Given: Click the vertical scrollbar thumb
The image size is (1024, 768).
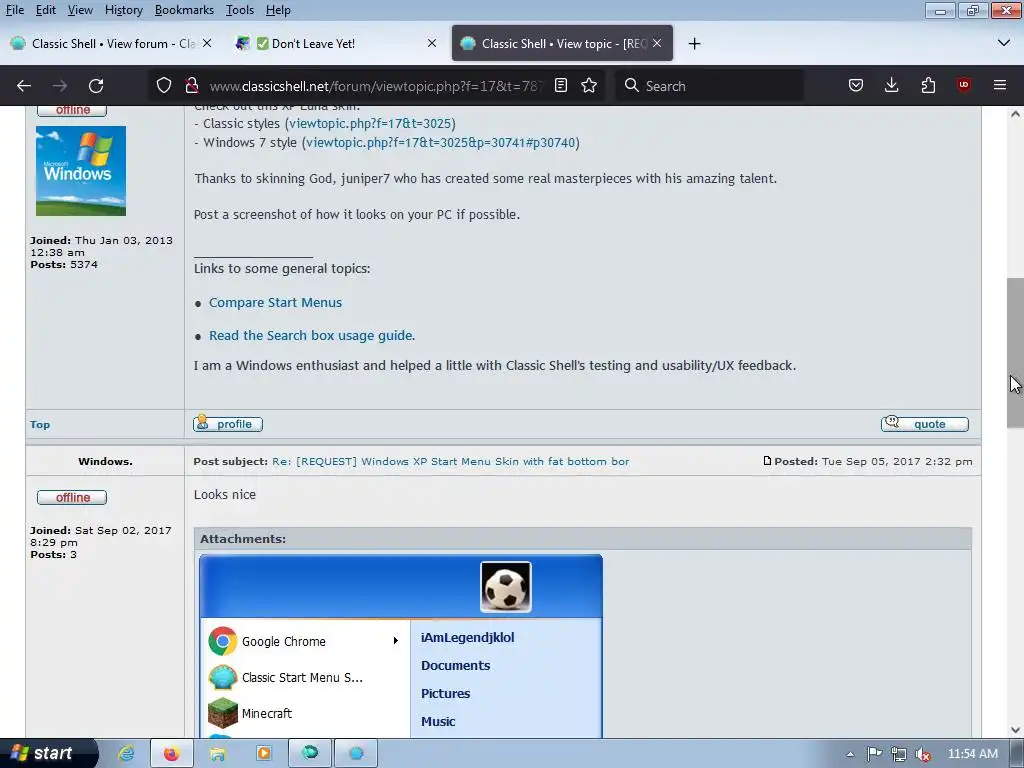Looking at the screenshot, I should 1015,353.
